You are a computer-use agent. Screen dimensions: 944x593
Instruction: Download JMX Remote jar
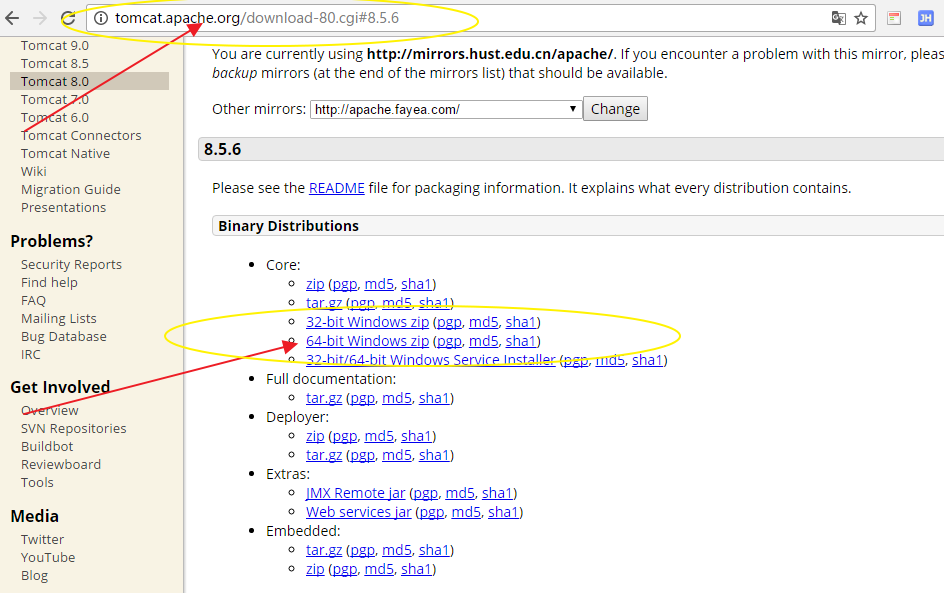click(355, 493)
